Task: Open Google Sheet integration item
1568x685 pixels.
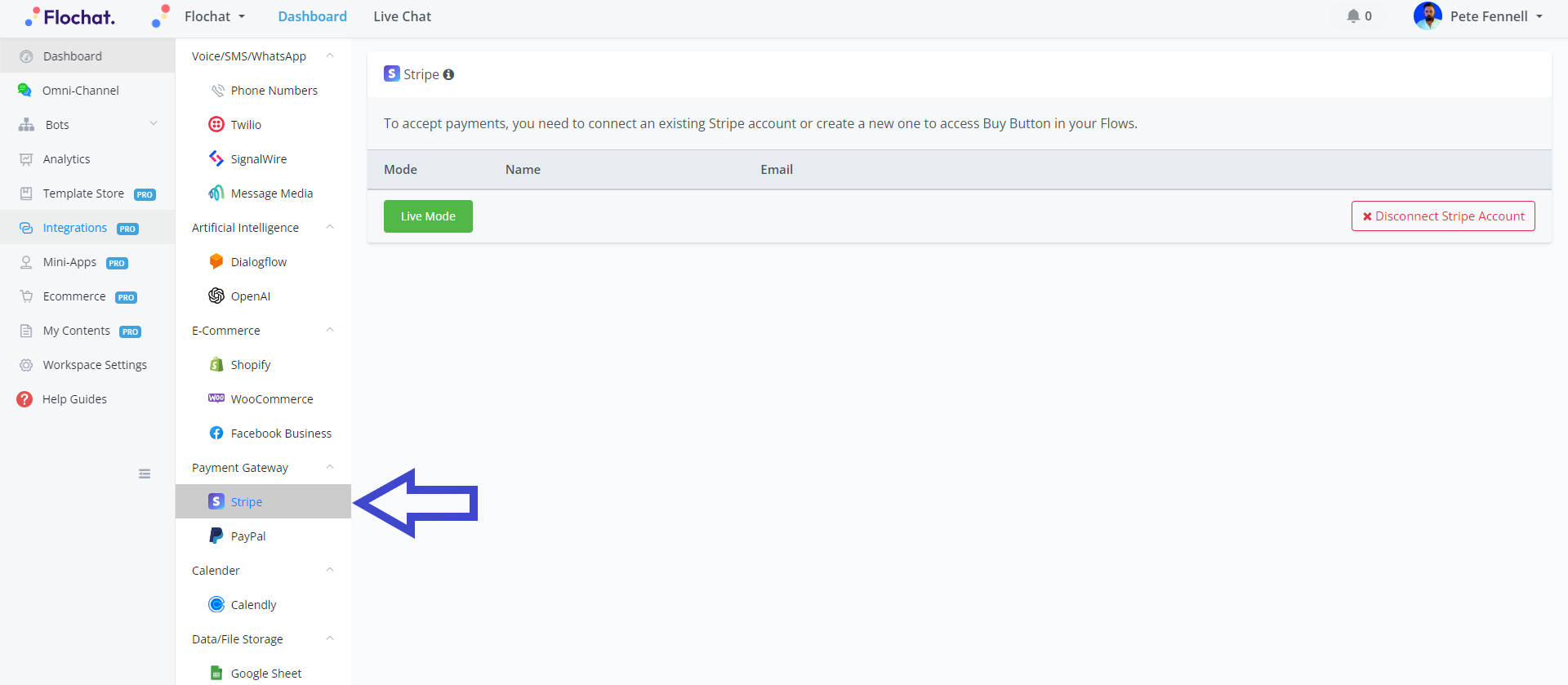Action: (265, 674)
